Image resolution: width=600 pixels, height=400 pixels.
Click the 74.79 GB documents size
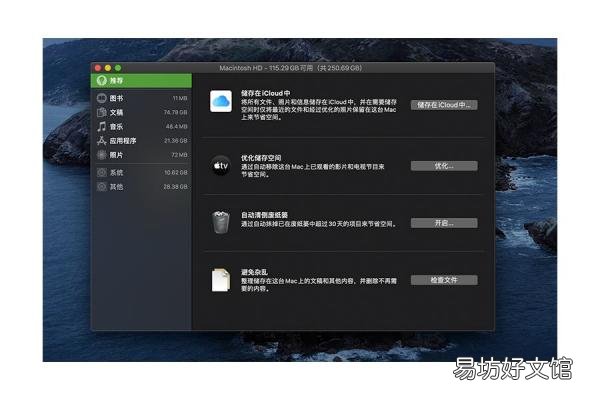click(x=176, y=113)
